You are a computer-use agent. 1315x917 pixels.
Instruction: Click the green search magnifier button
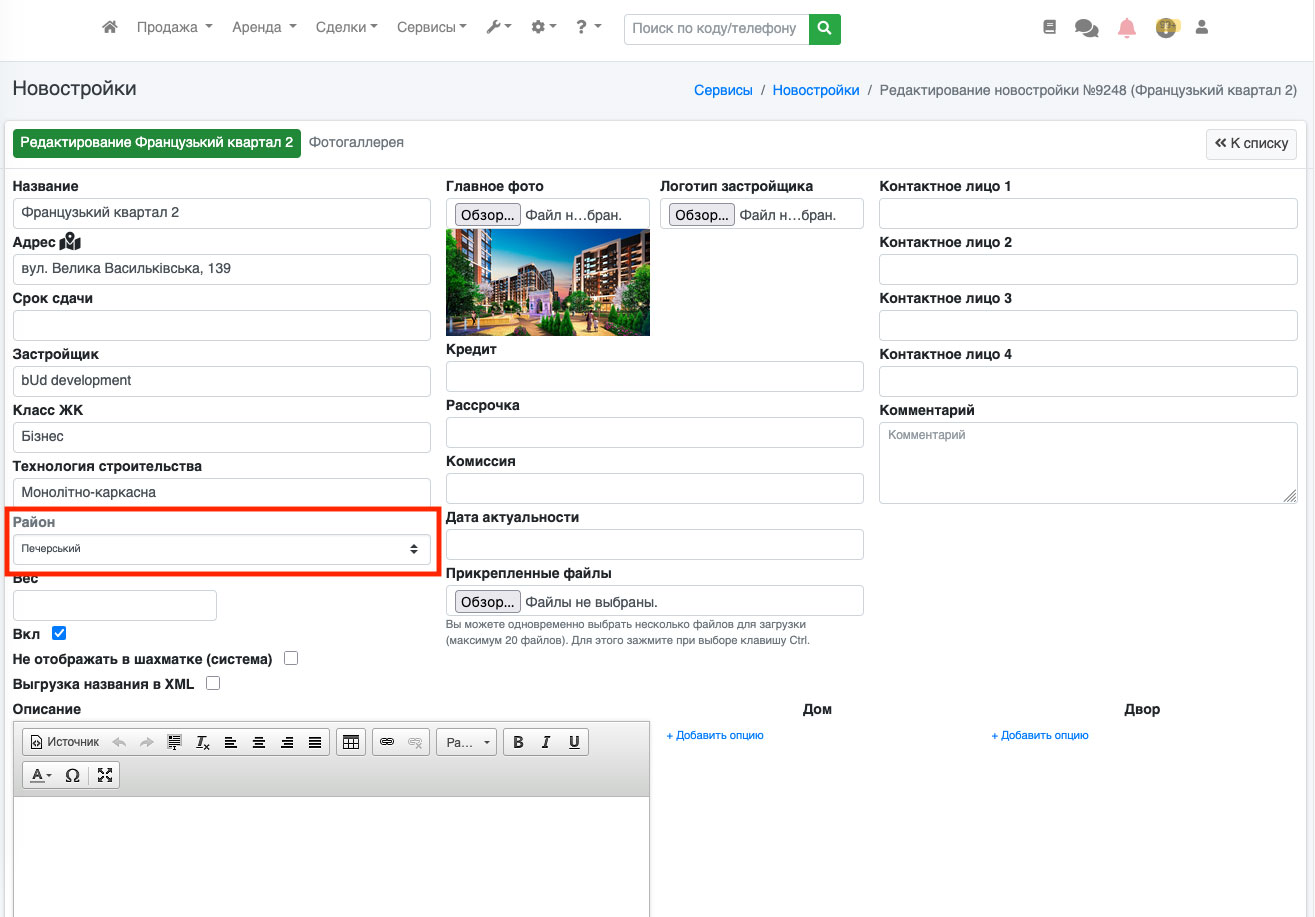(824, 29)
